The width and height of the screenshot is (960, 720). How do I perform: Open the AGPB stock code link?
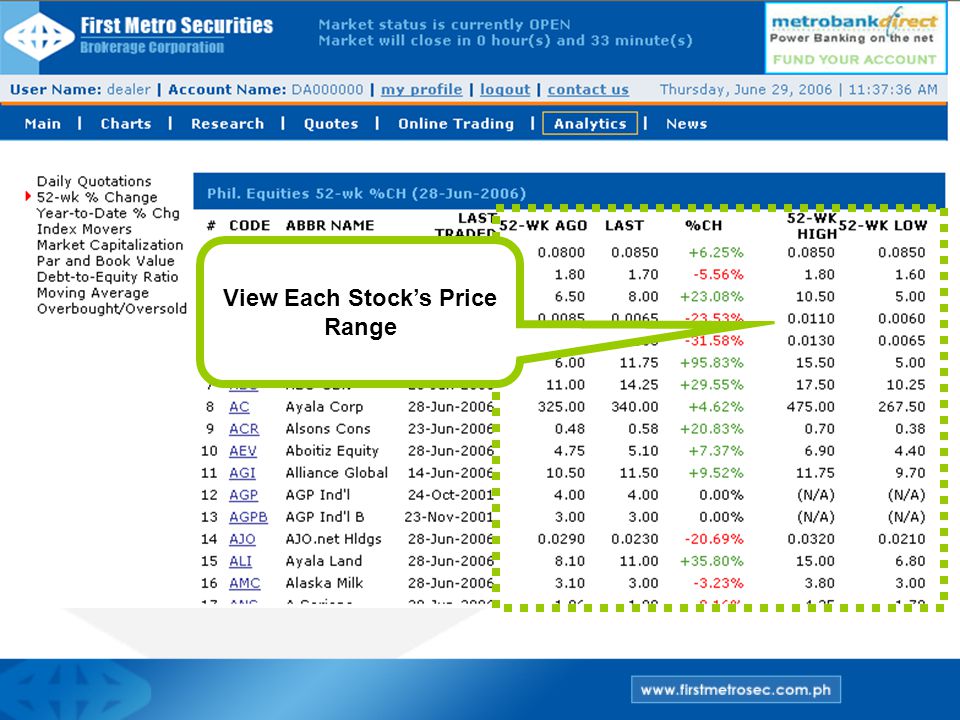(248, 517)
